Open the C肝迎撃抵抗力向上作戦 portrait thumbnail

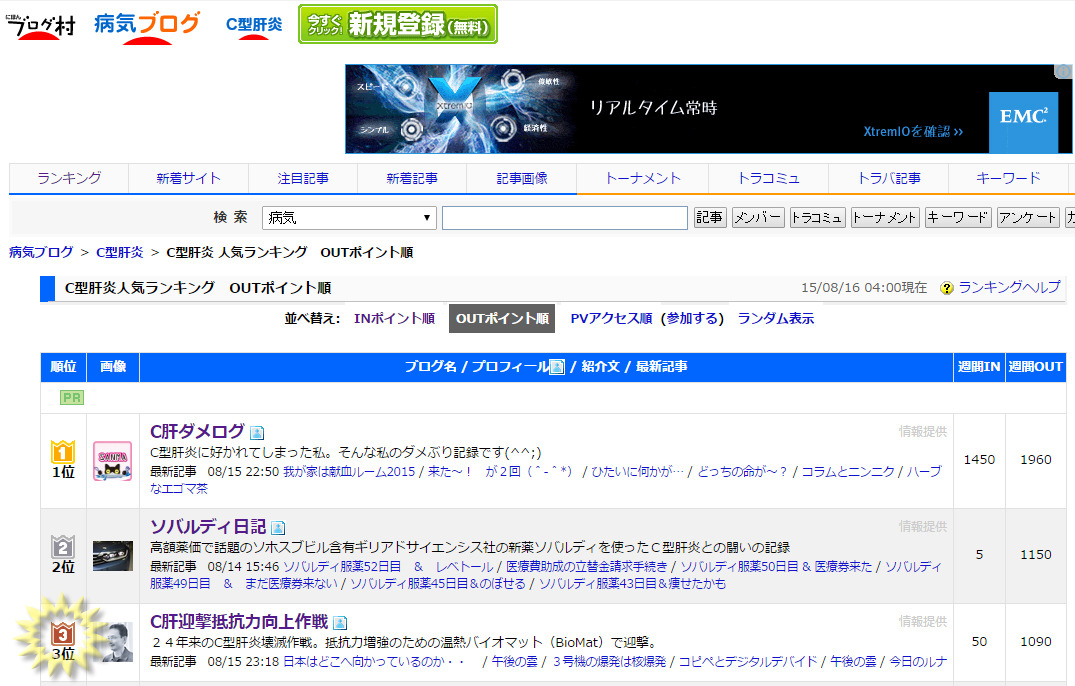(x=117, y=642)
